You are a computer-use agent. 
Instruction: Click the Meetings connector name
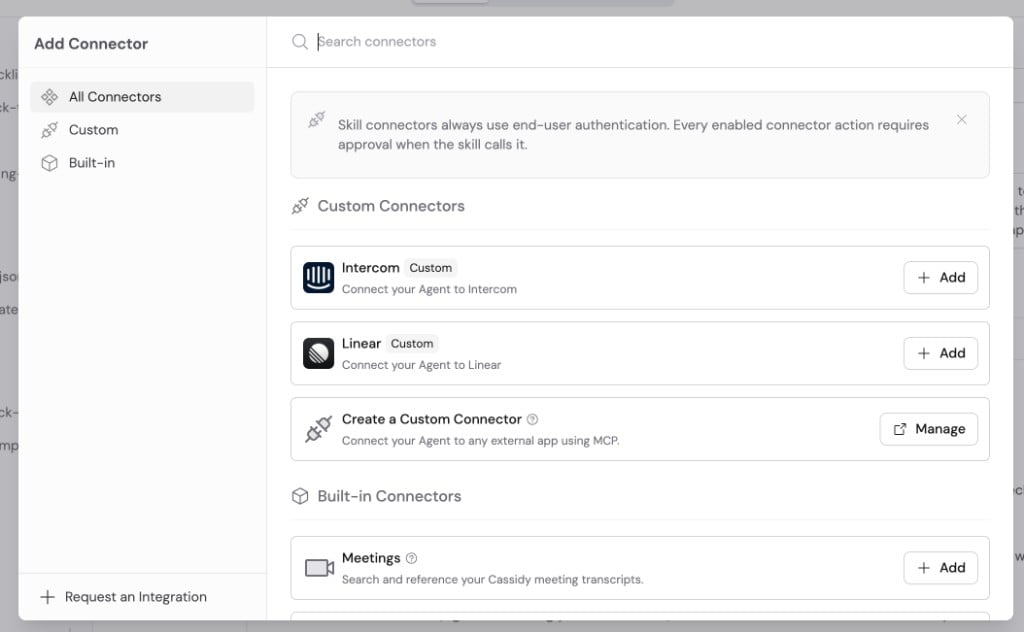click(371, 558)
